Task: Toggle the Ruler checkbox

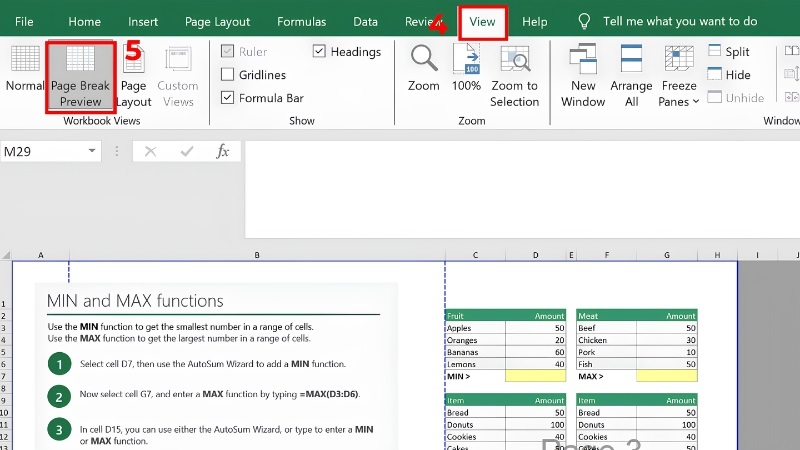Action: tap(228, 51)
